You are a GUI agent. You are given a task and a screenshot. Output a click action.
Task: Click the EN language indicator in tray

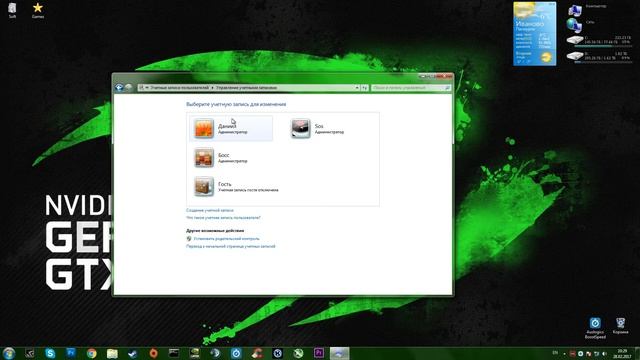(555, 353)
